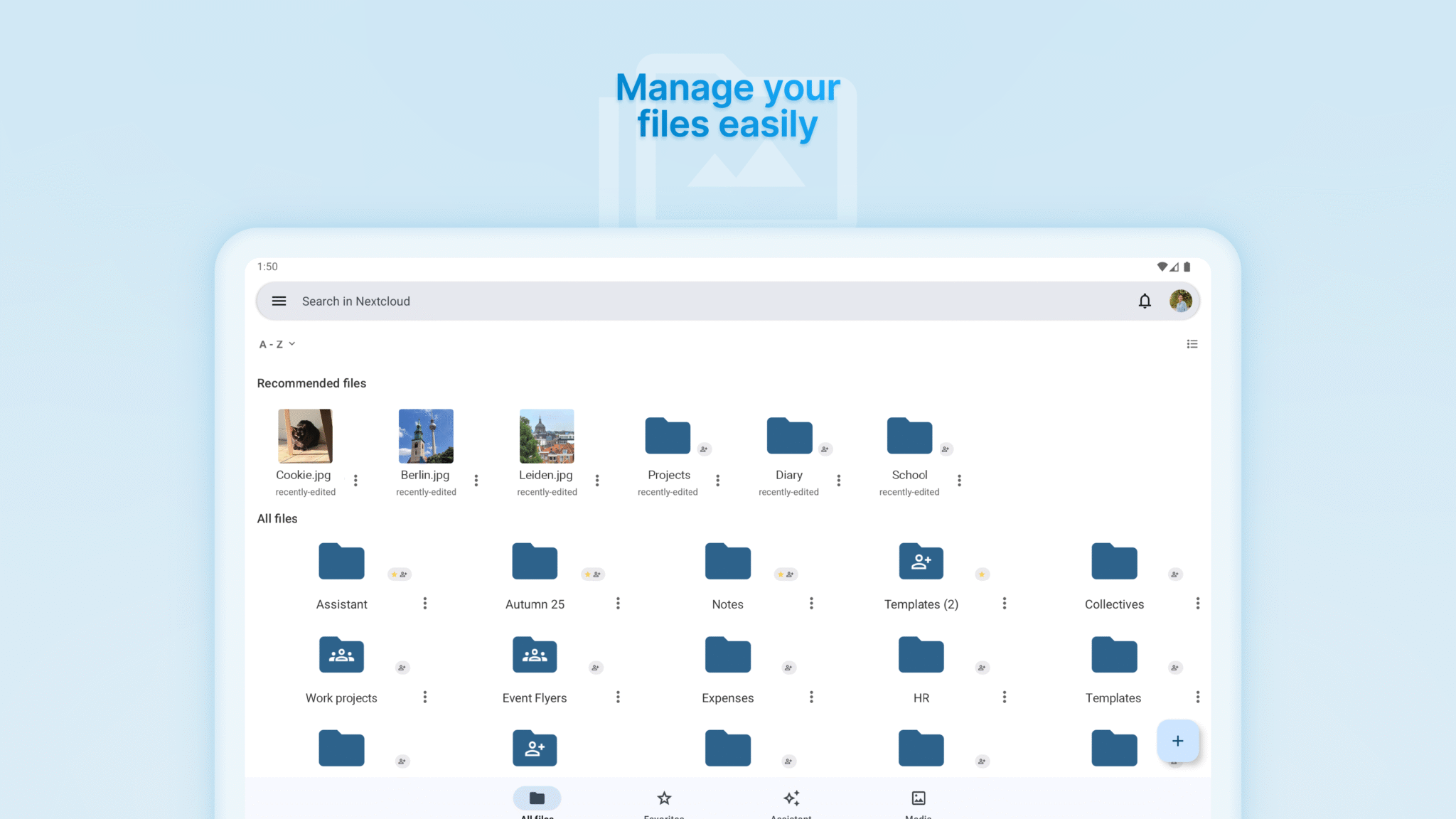This screenshot has width=1456, height=819.
Task: Show overflow menu for Expenses
Action: coord(811,697)
